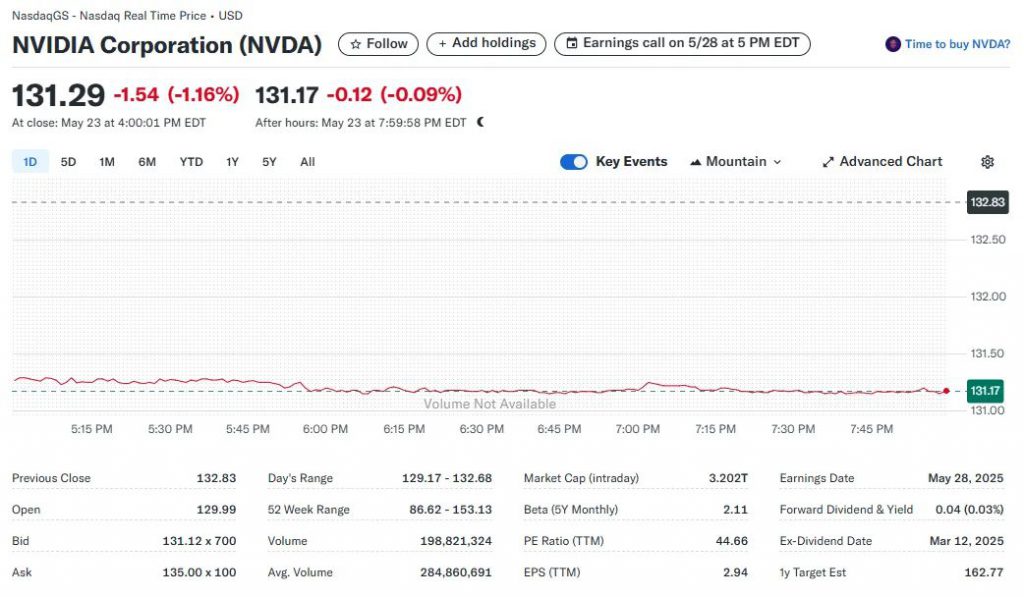This screenshot has height=597, width=1024.
Task: Select the 1Y range tab
Action: tap(232, 162)
